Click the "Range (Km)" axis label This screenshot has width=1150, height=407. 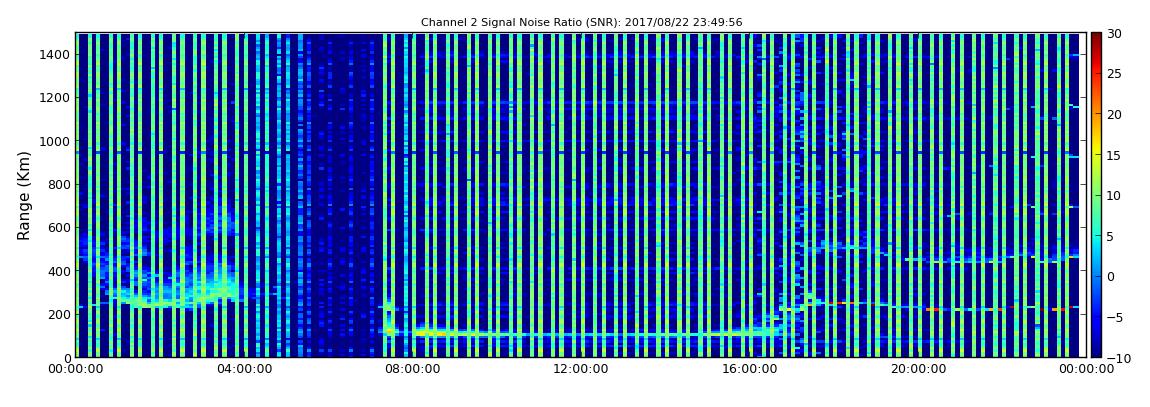coord(23,196)
